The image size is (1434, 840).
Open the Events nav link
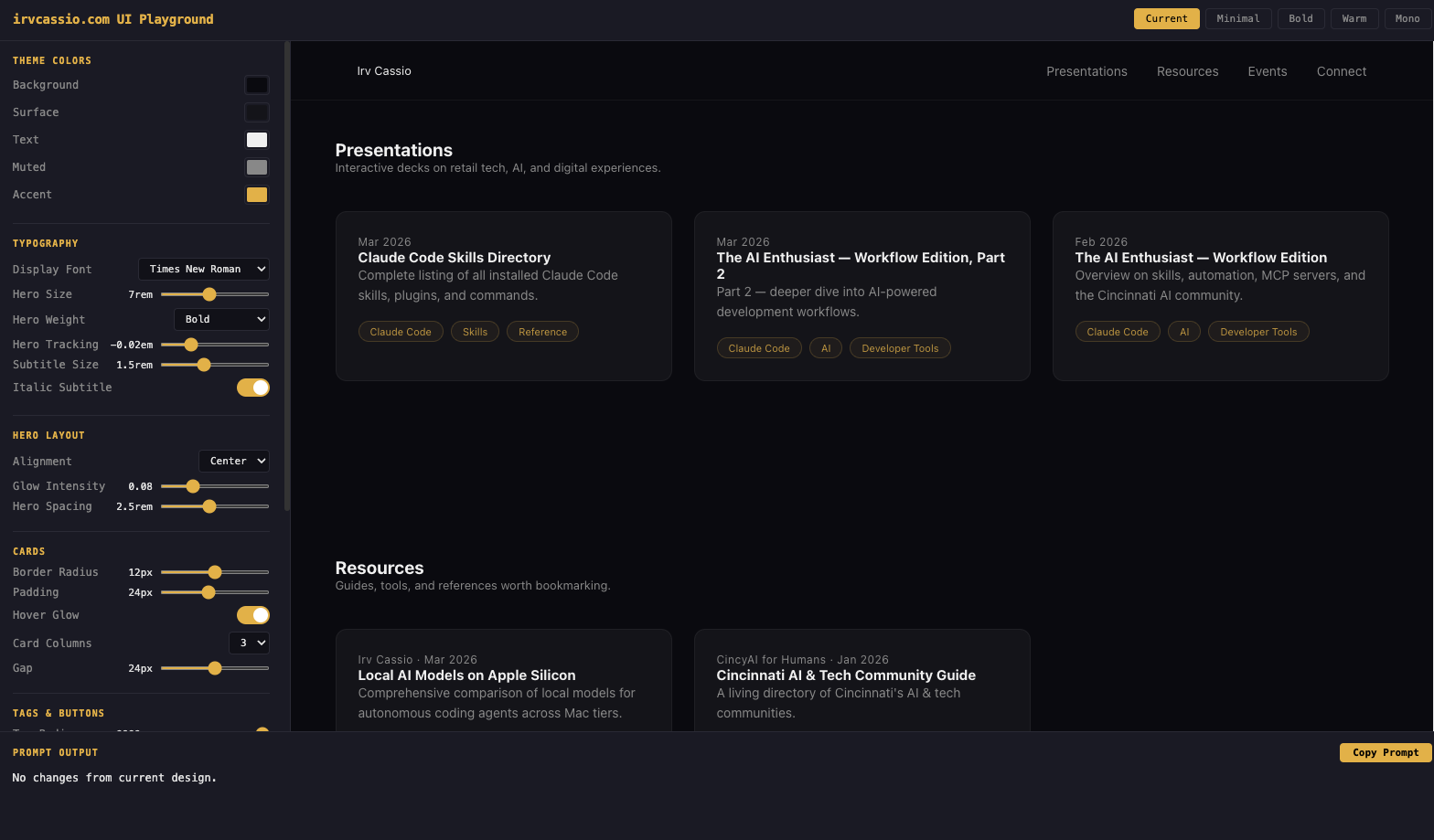(1267, 71)
